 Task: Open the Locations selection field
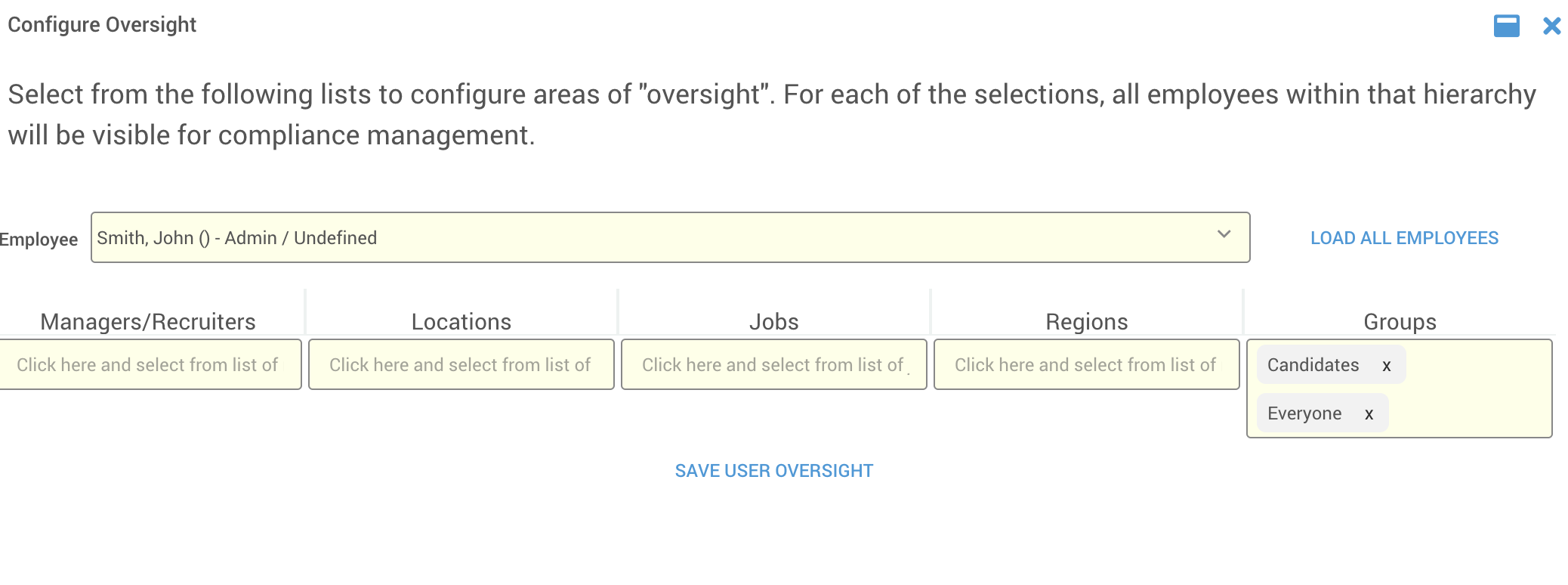tap(461, 364)
